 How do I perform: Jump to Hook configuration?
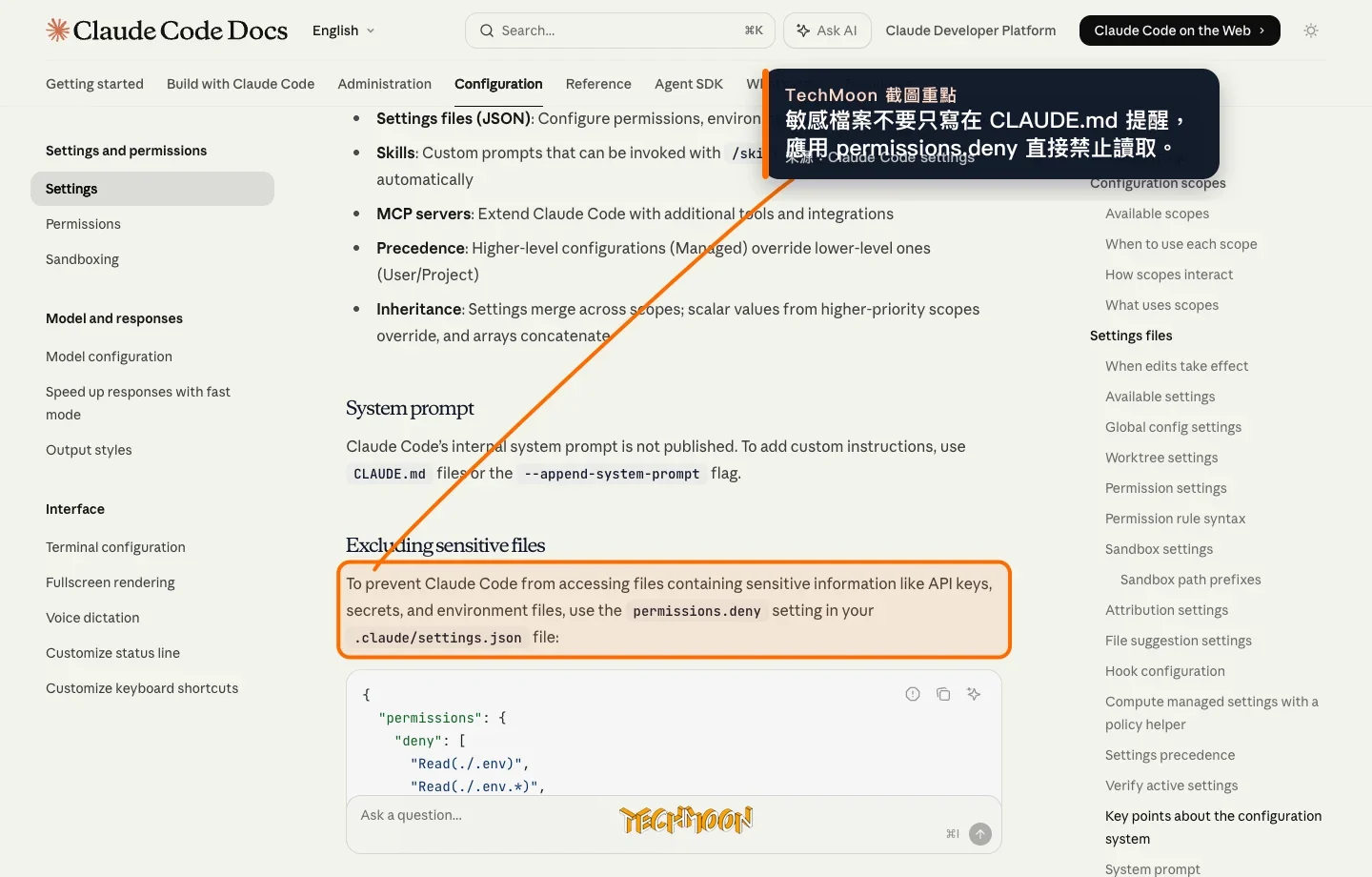1164,671
